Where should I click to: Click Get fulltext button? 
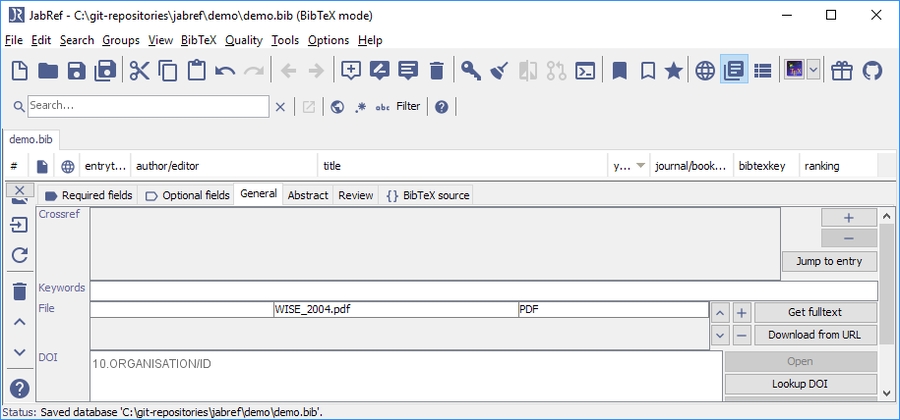tap(815, 312)
